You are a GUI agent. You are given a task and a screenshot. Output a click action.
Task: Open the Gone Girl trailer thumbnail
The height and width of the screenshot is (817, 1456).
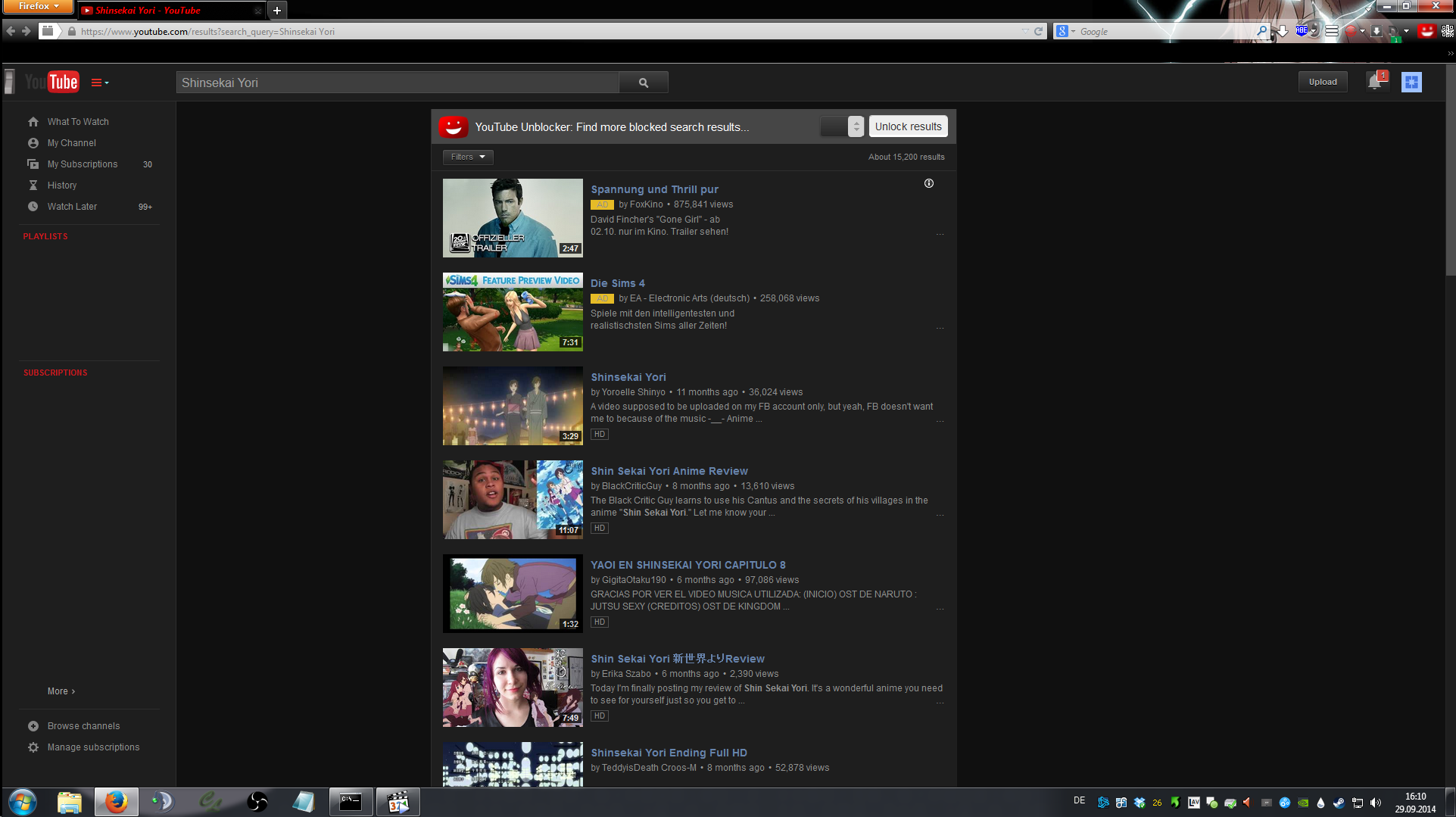point(513,218)
